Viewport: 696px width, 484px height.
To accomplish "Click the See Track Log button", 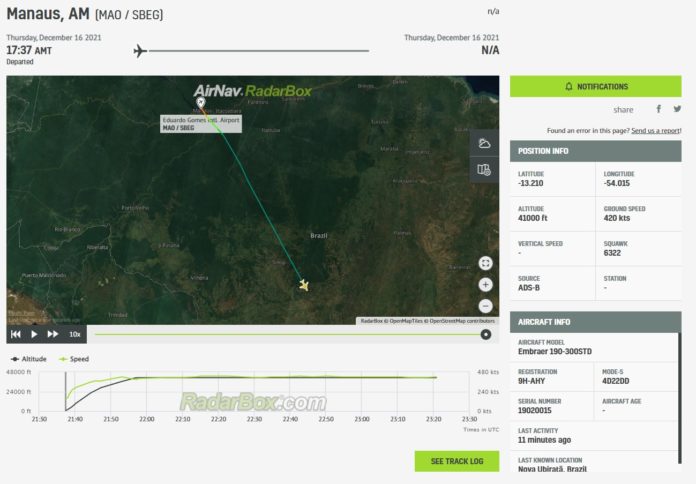I will coord(457,461).
